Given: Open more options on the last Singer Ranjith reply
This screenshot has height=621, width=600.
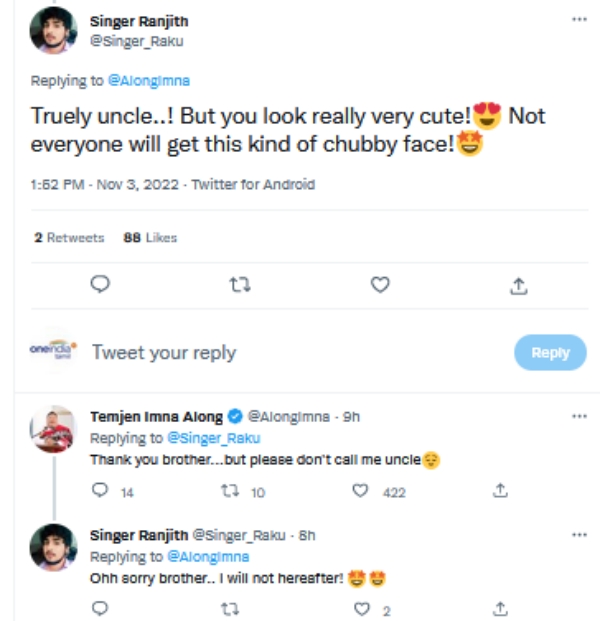Looking at the screenshot, I should (578, 535).
